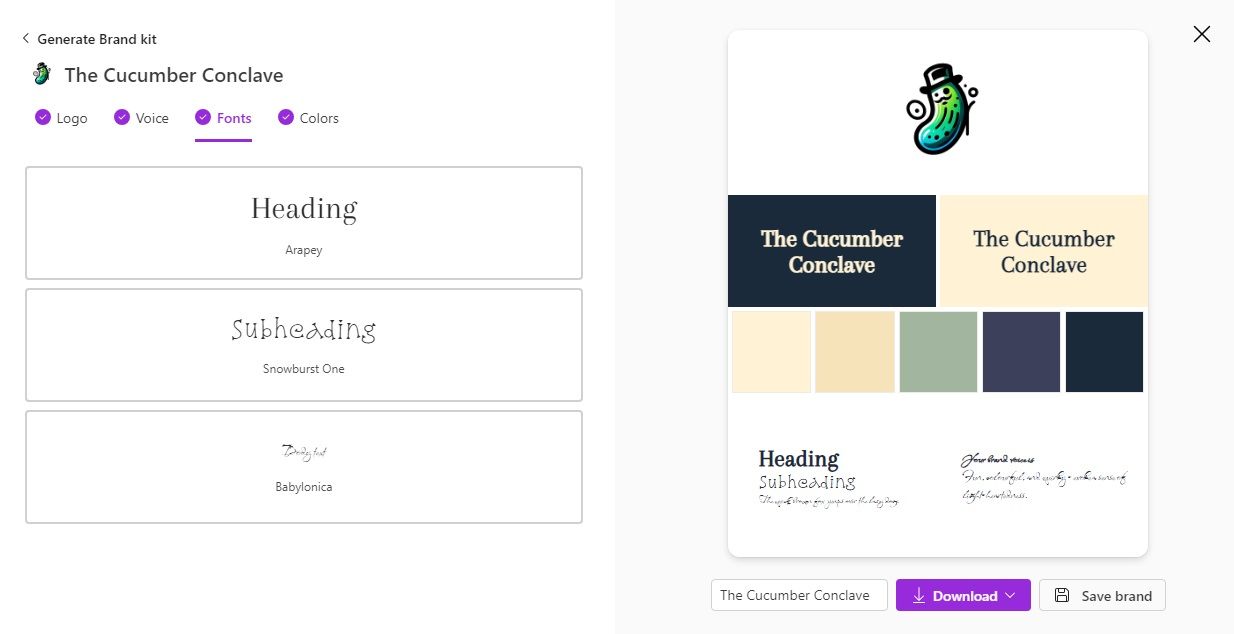1234x634 pixels.
Task: Click the download arrow icon
Action: [x=918, y=595]
